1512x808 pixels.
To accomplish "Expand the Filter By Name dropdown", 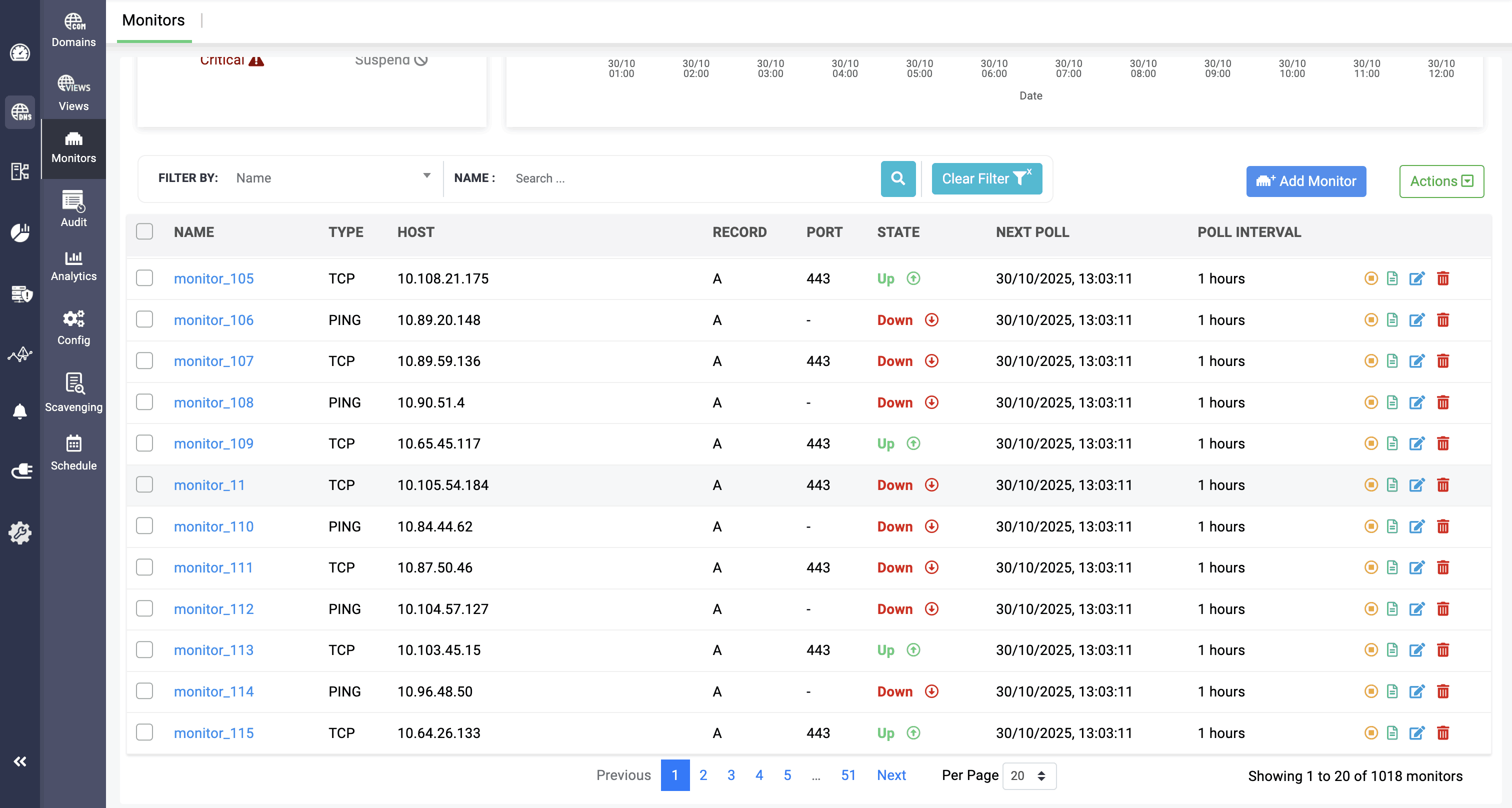I will 332,178.
